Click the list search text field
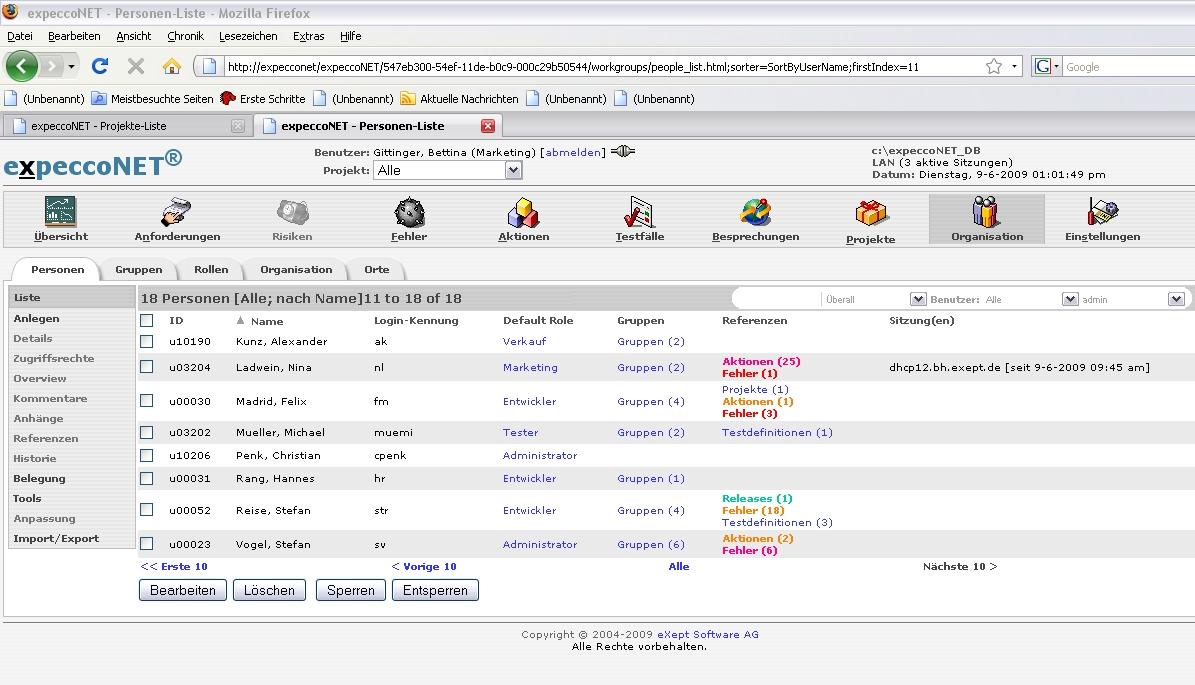1195x685 pixels. [776, 299]
